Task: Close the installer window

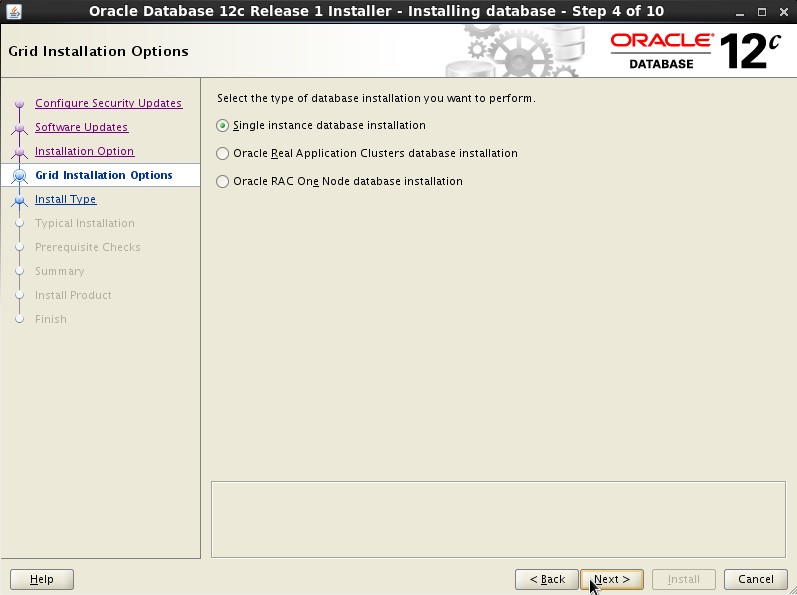Action: click(x=784, y=12)
